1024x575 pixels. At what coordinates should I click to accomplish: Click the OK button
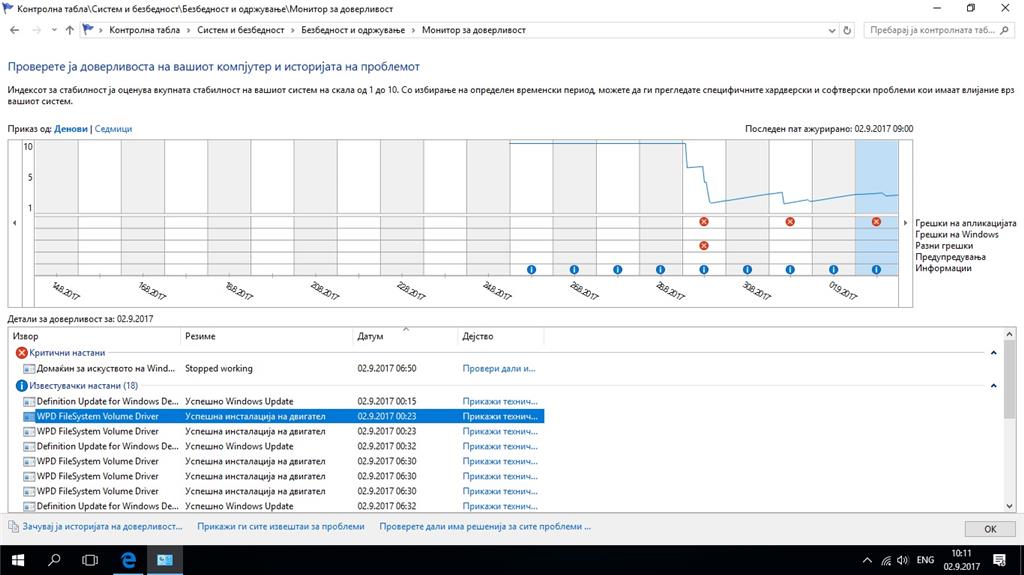pyautogui.click(x=990, y=529)
